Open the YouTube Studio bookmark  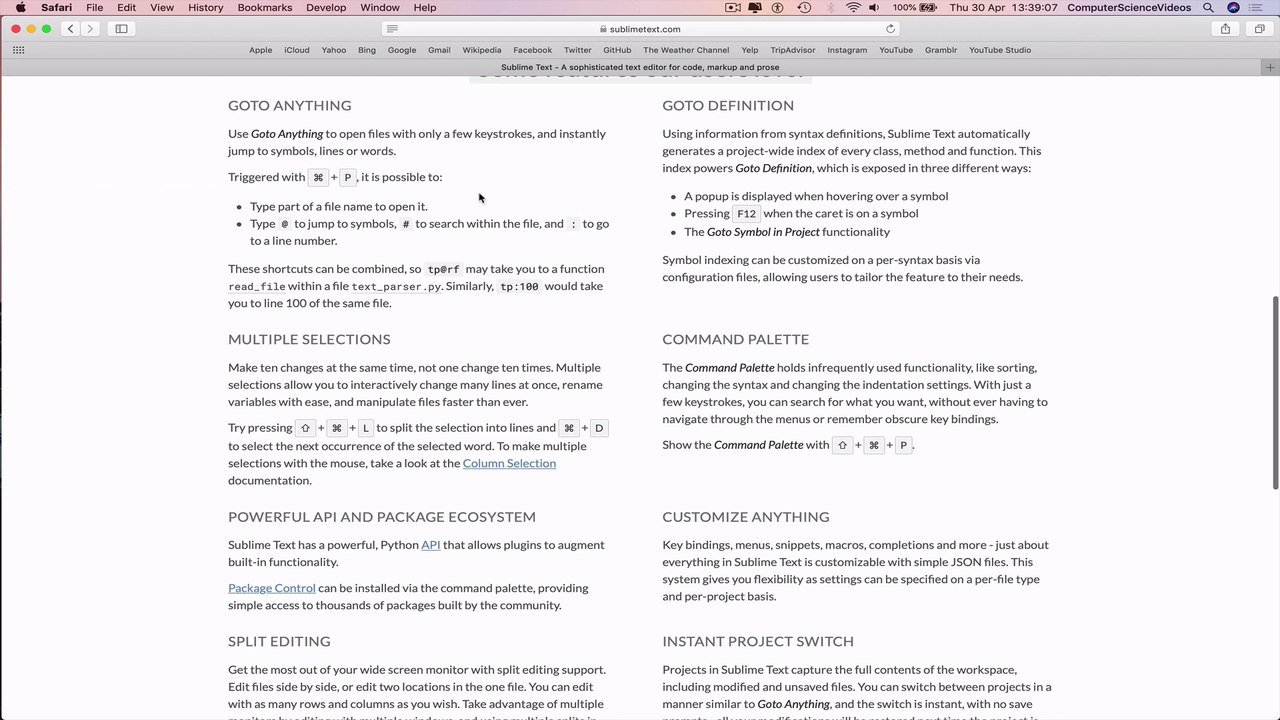[1000, 50]
